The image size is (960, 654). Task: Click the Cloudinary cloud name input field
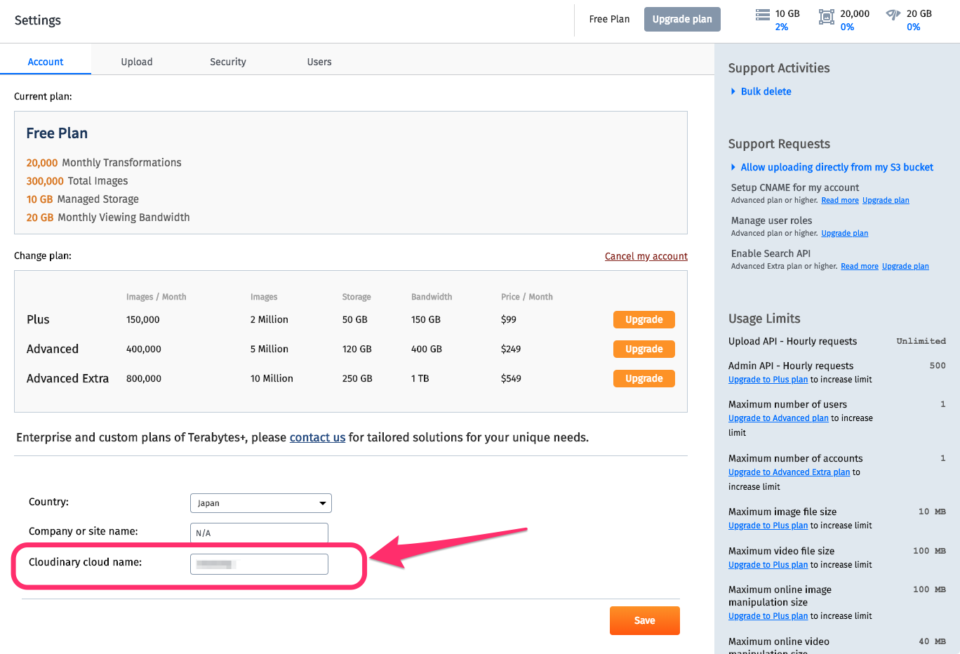tap(259, 563)
